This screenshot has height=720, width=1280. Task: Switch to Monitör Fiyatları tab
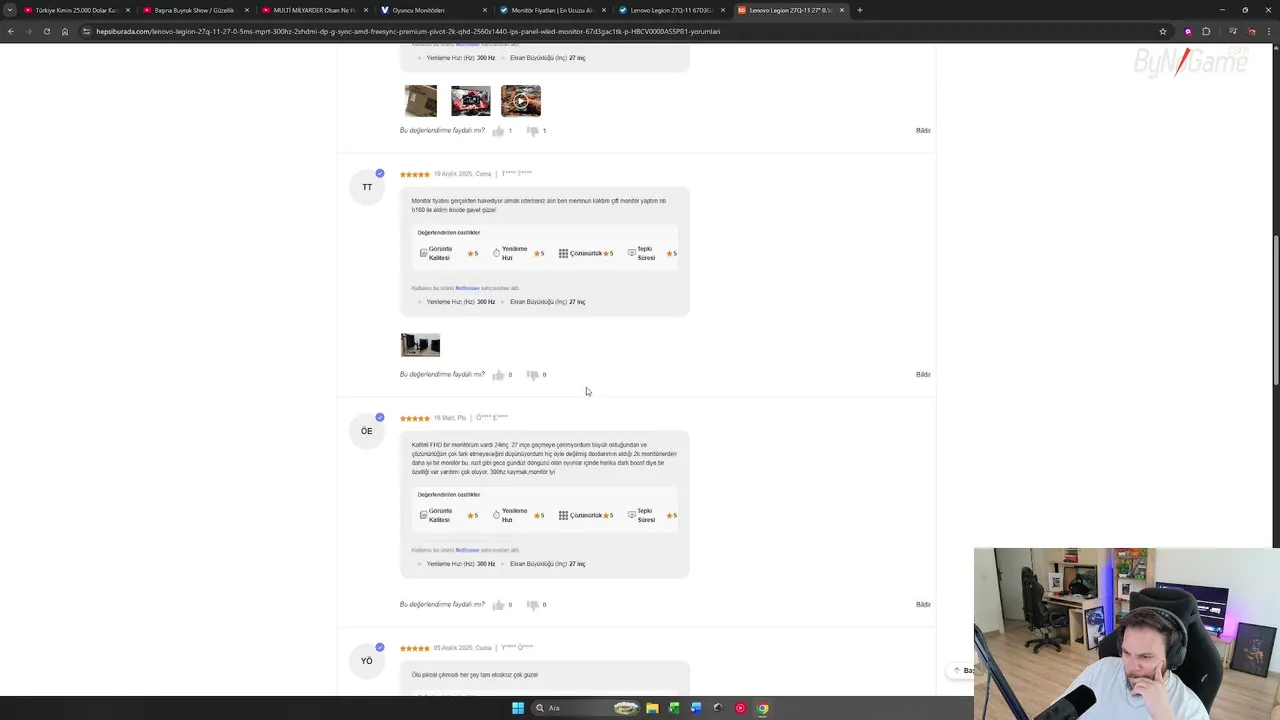pos(552,10)
